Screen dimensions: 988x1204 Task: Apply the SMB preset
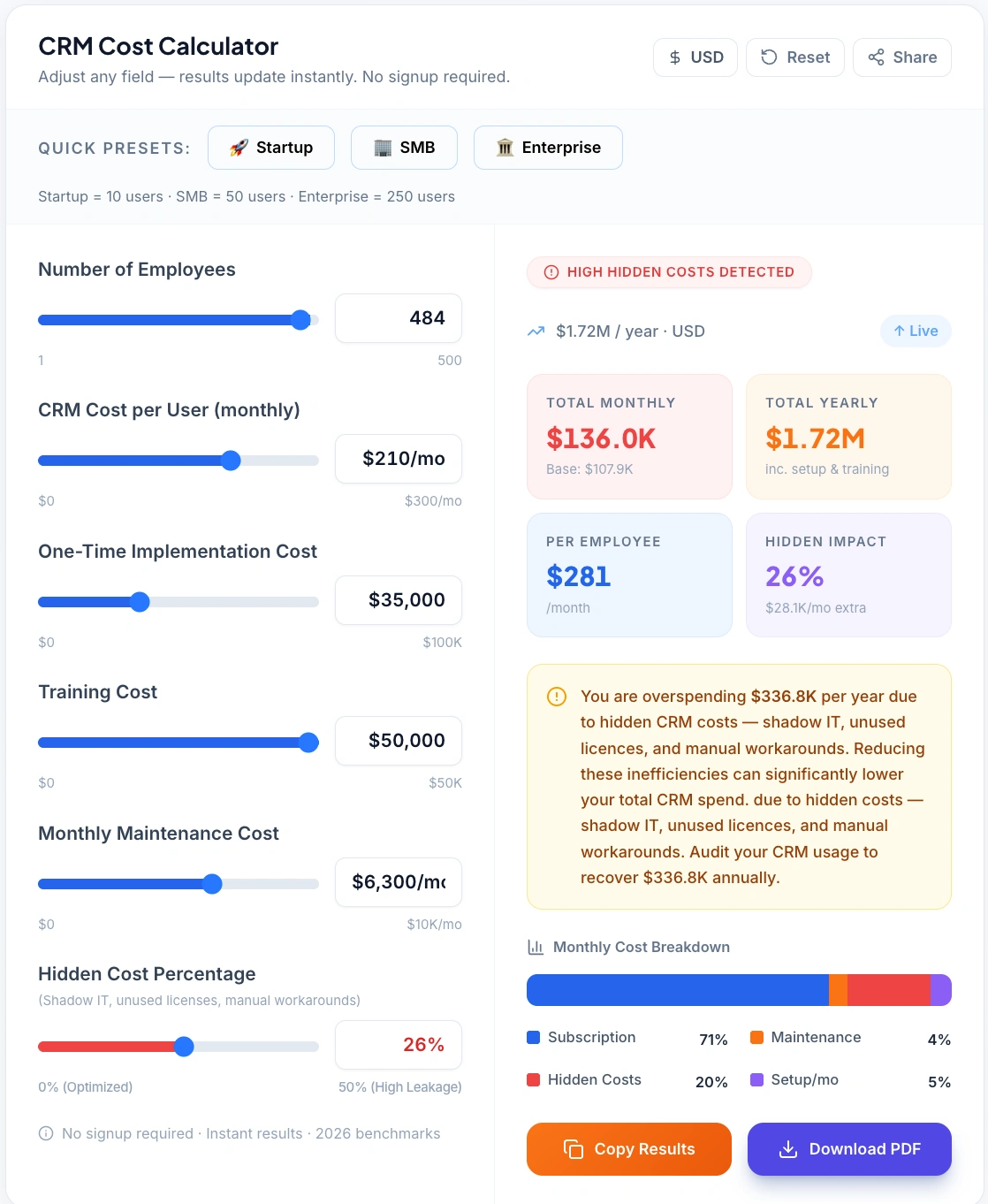[404, 147]
